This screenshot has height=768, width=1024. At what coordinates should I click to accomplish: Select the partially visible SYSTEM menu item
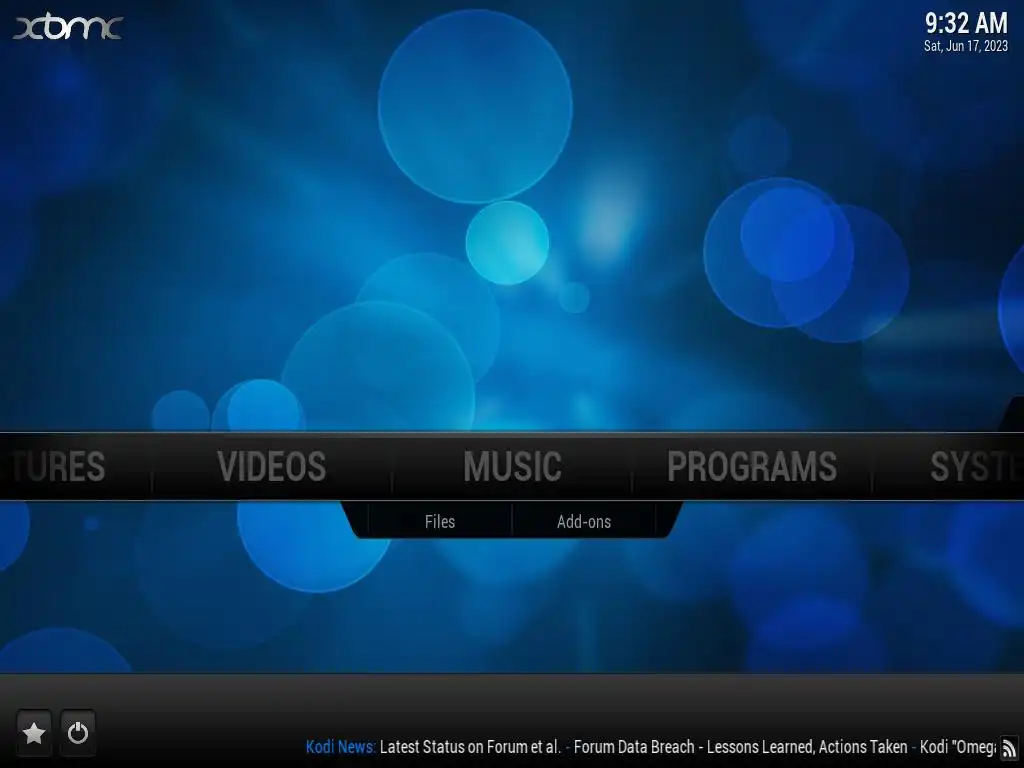tap(977, 466)
